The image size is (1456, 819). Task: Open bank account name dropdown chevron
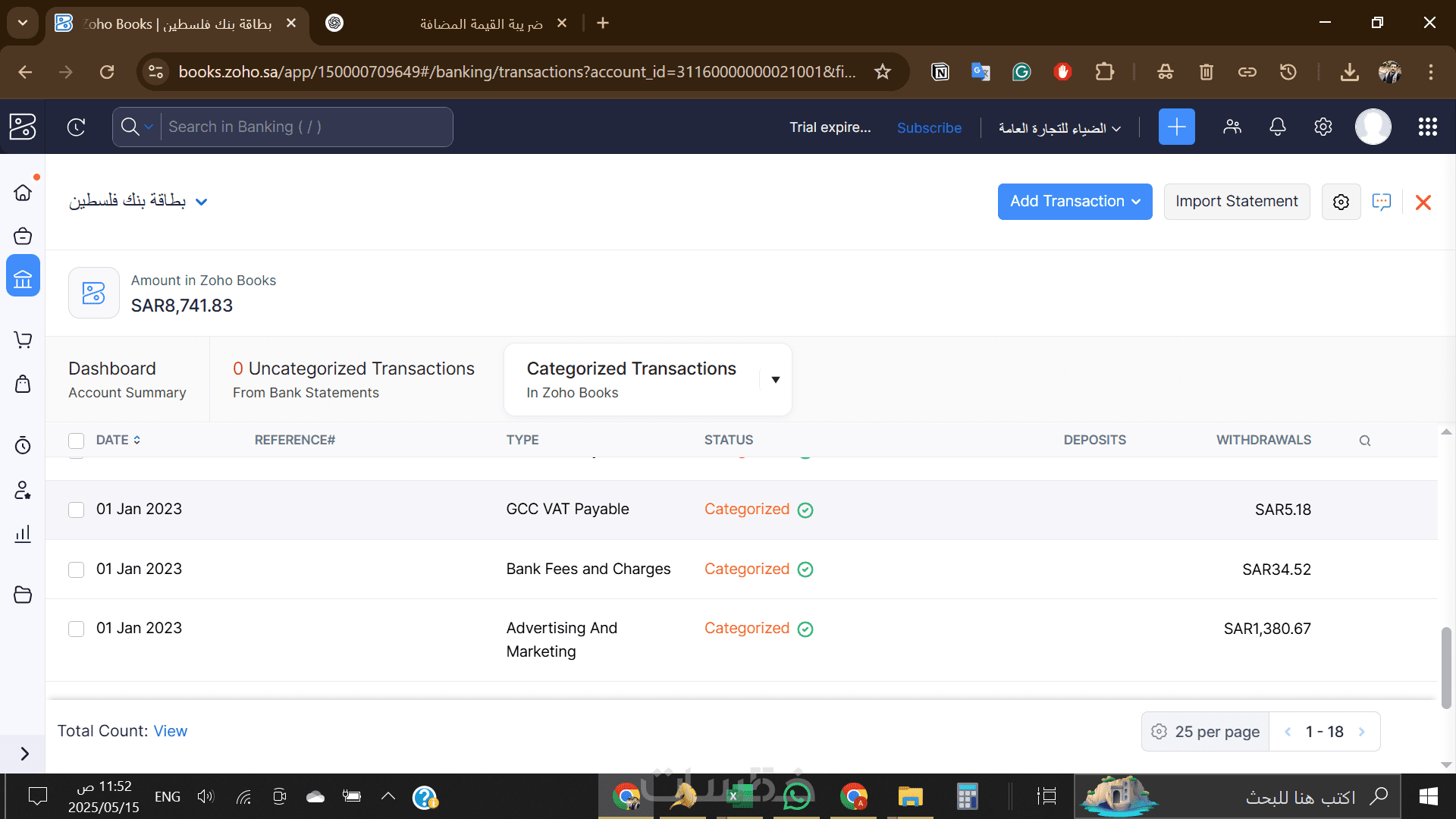tap(201, 202)
